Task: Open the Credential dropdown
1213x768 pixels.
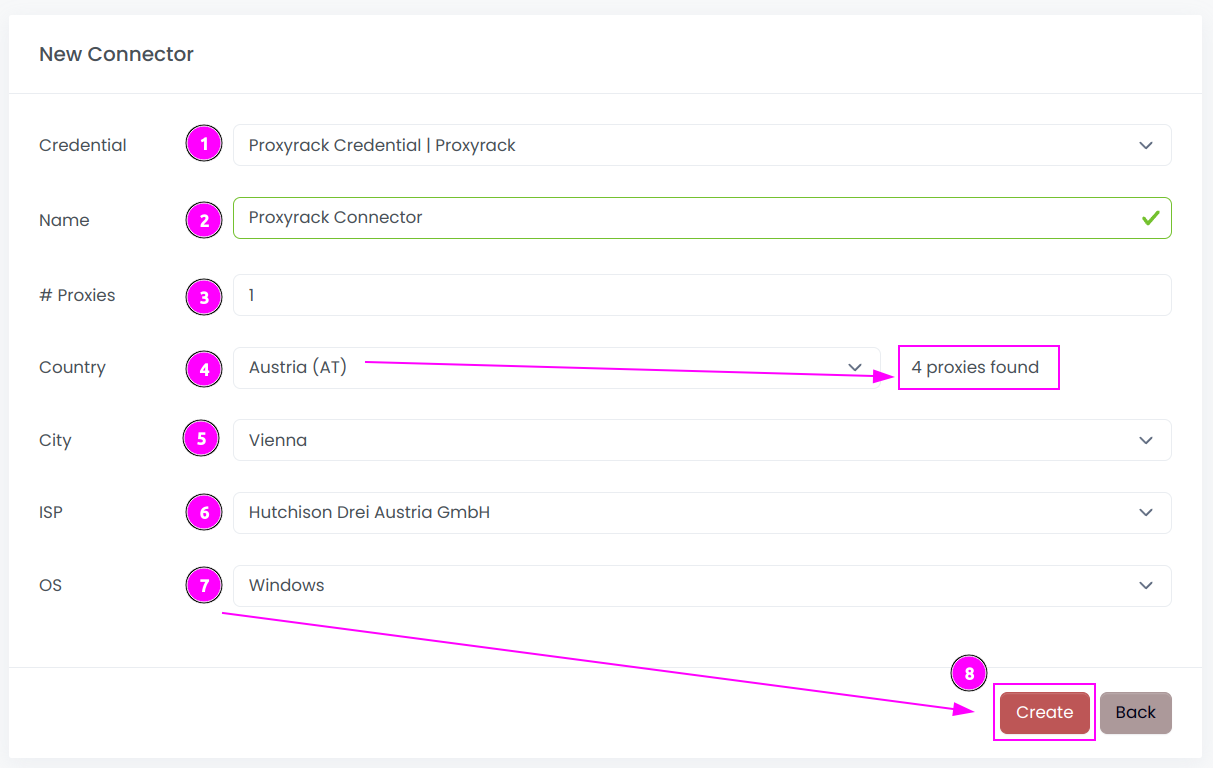Action: click(1146, 145)
